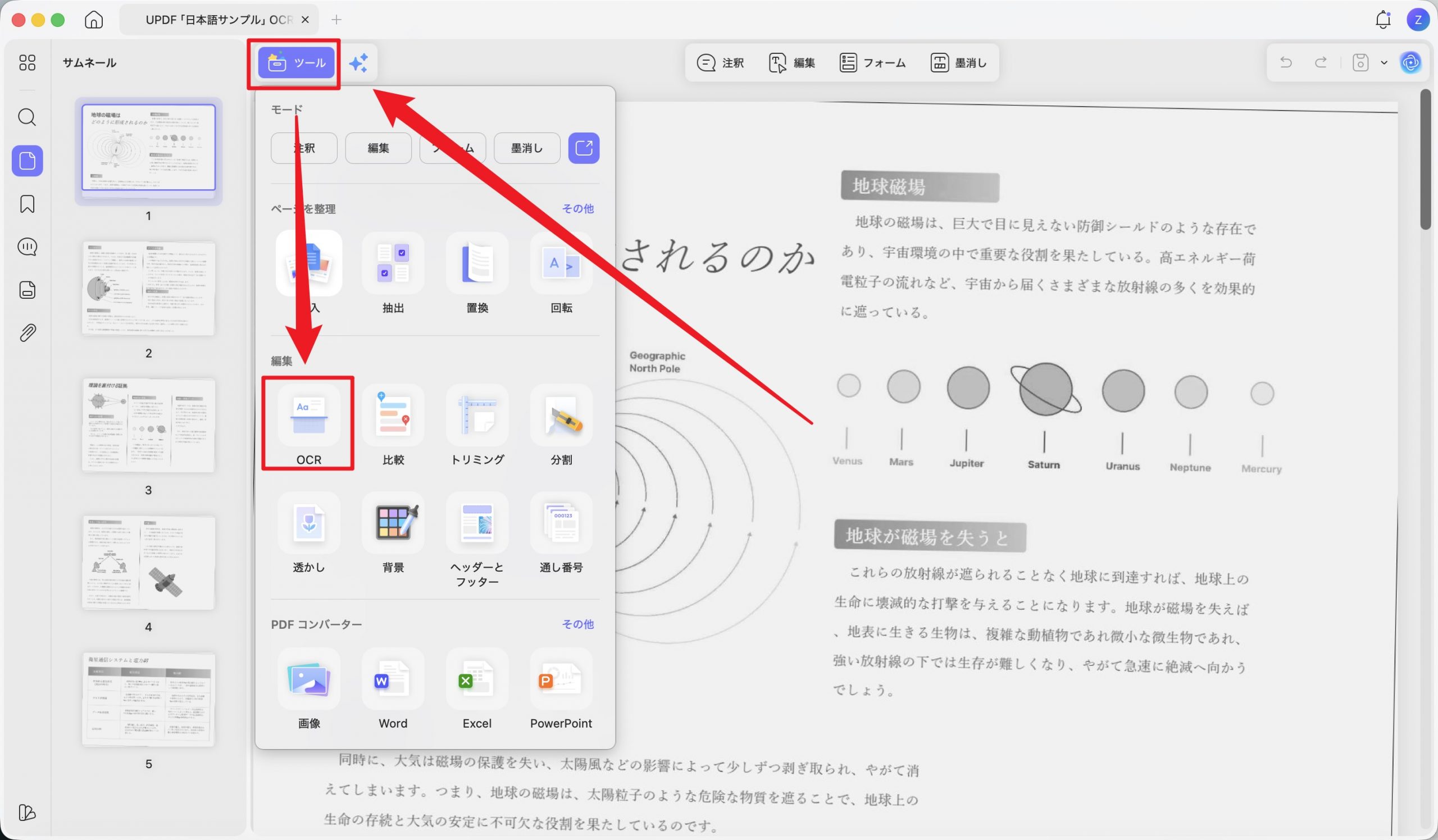Click the save disk icon
The image size is (1438, 840).
[x=1360, y=62]
